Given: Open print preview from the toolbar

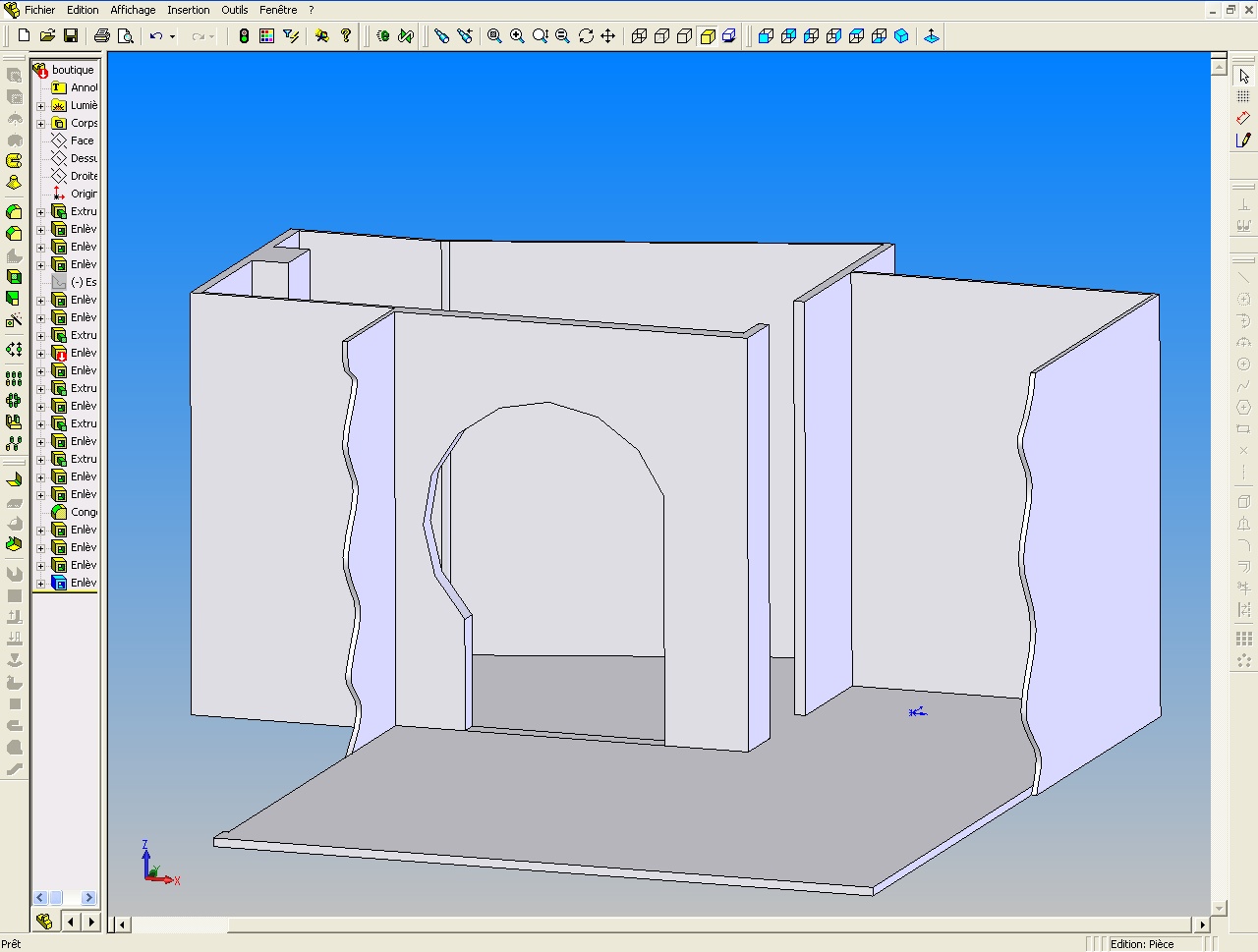Looking at the screenshot, I should click(125, 35).
